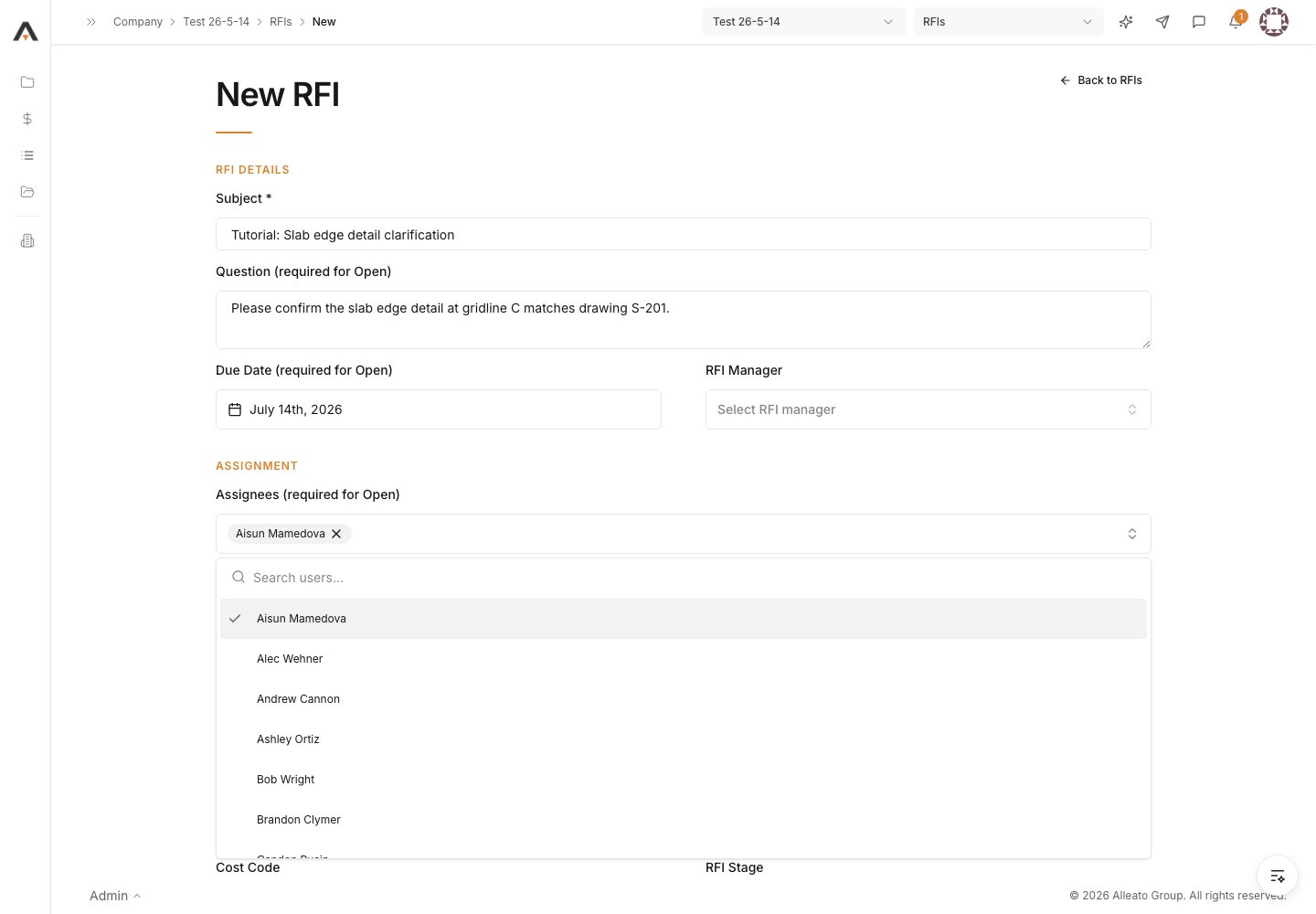Click the calendar icon in Due Date
1316x914 pixels.
pos(235,409)
